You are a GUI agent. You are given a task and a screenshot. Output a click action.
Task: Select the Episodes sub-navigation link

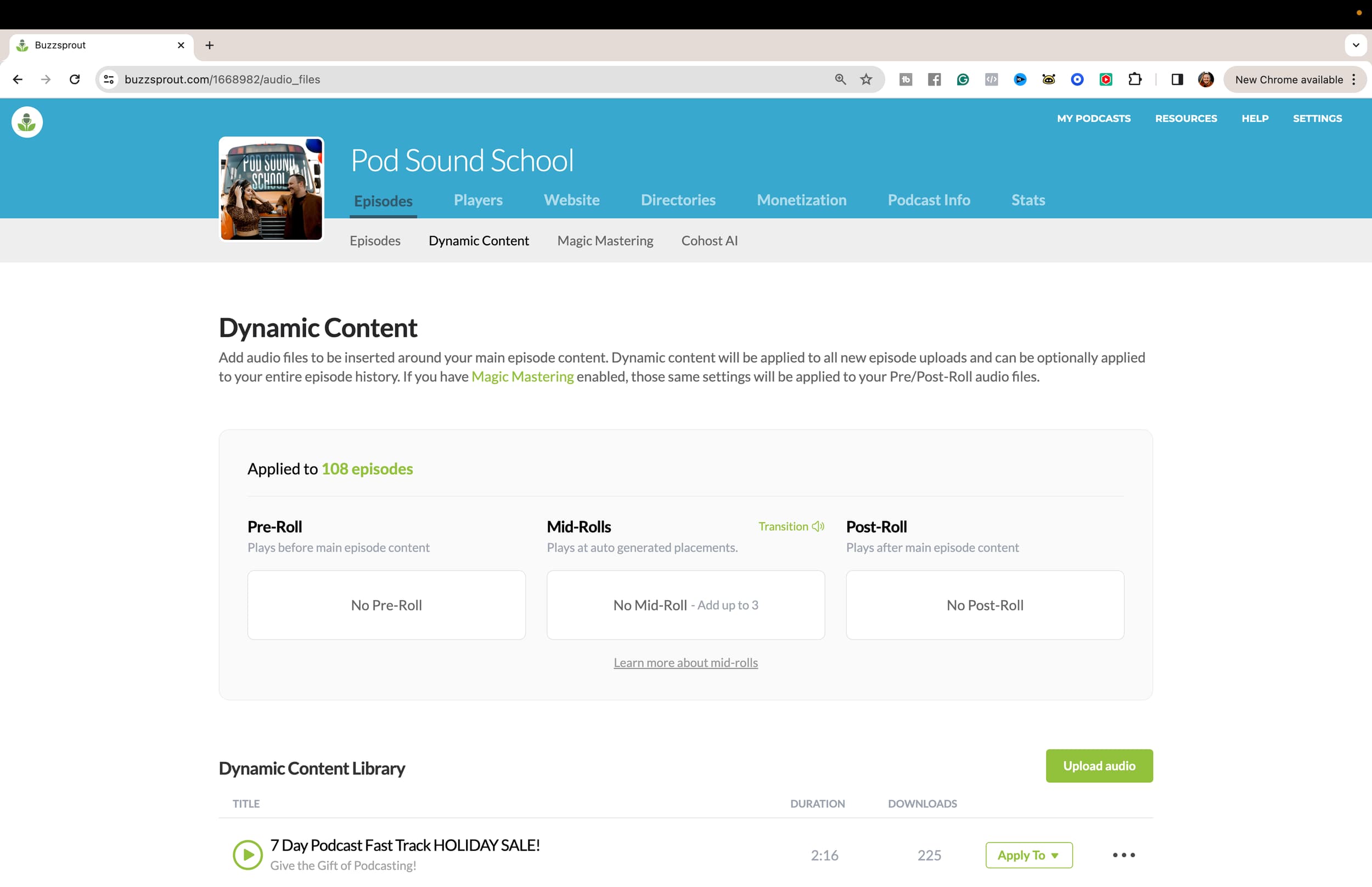point(375,241)
